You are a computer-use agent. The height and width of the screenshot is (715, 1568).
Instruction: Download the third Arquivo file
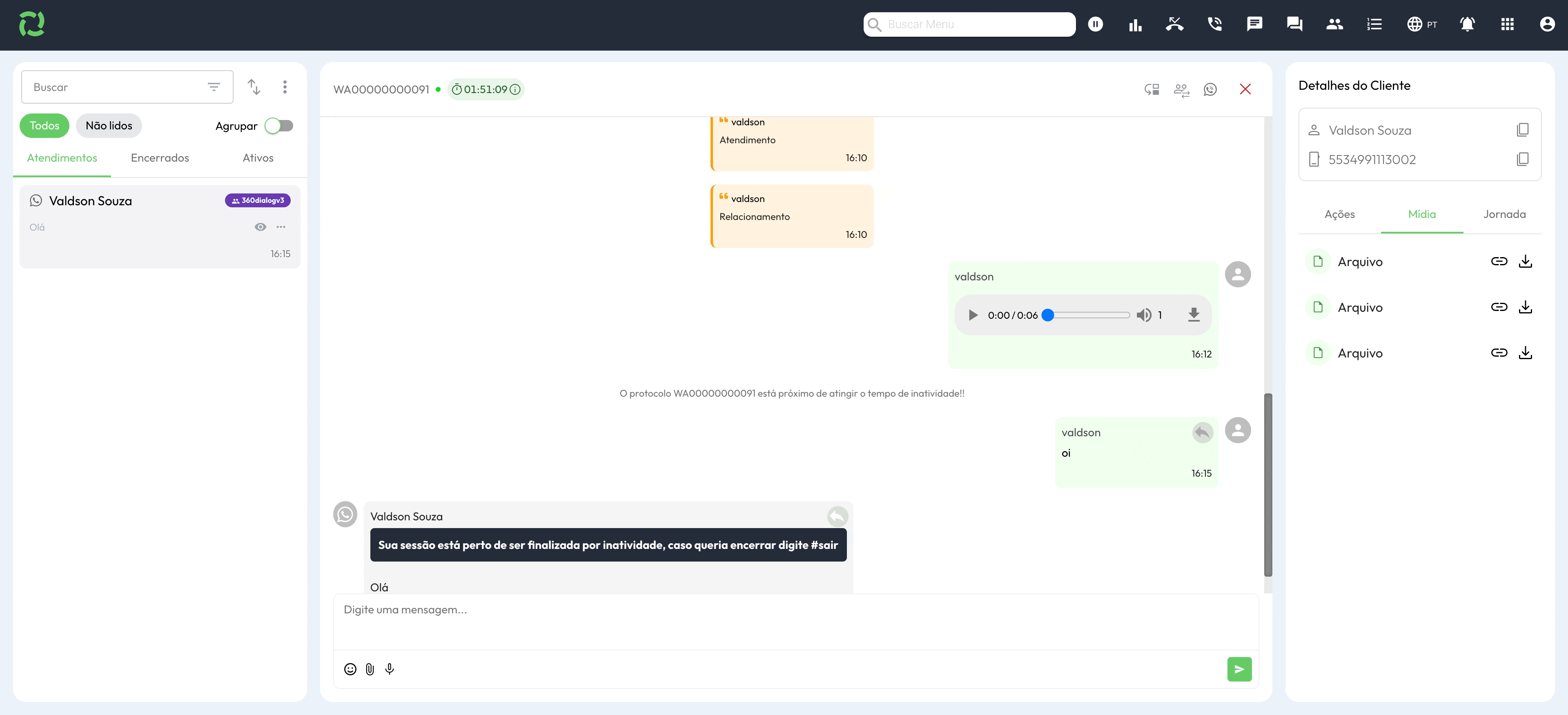pyautogui.click(x=1526, y=353)
